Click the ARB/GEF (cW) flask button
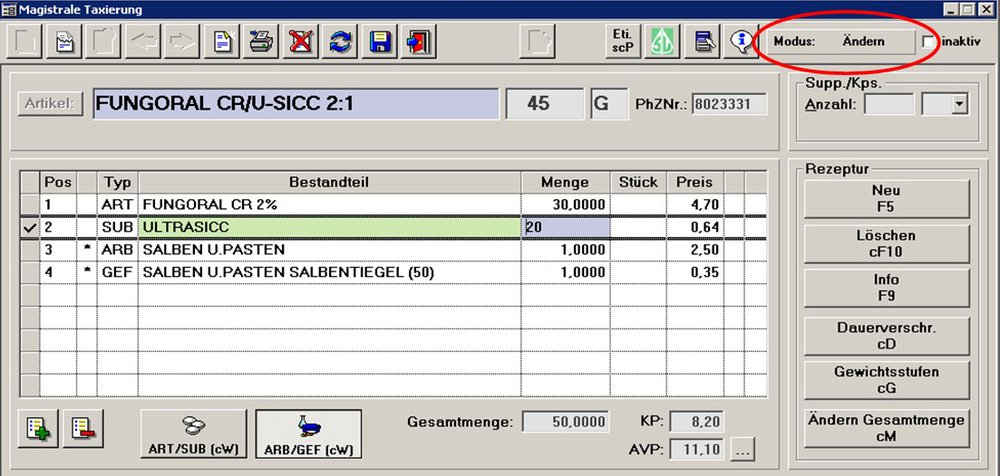This screenshot has width=1000, height=476. [x=308, y=434]
